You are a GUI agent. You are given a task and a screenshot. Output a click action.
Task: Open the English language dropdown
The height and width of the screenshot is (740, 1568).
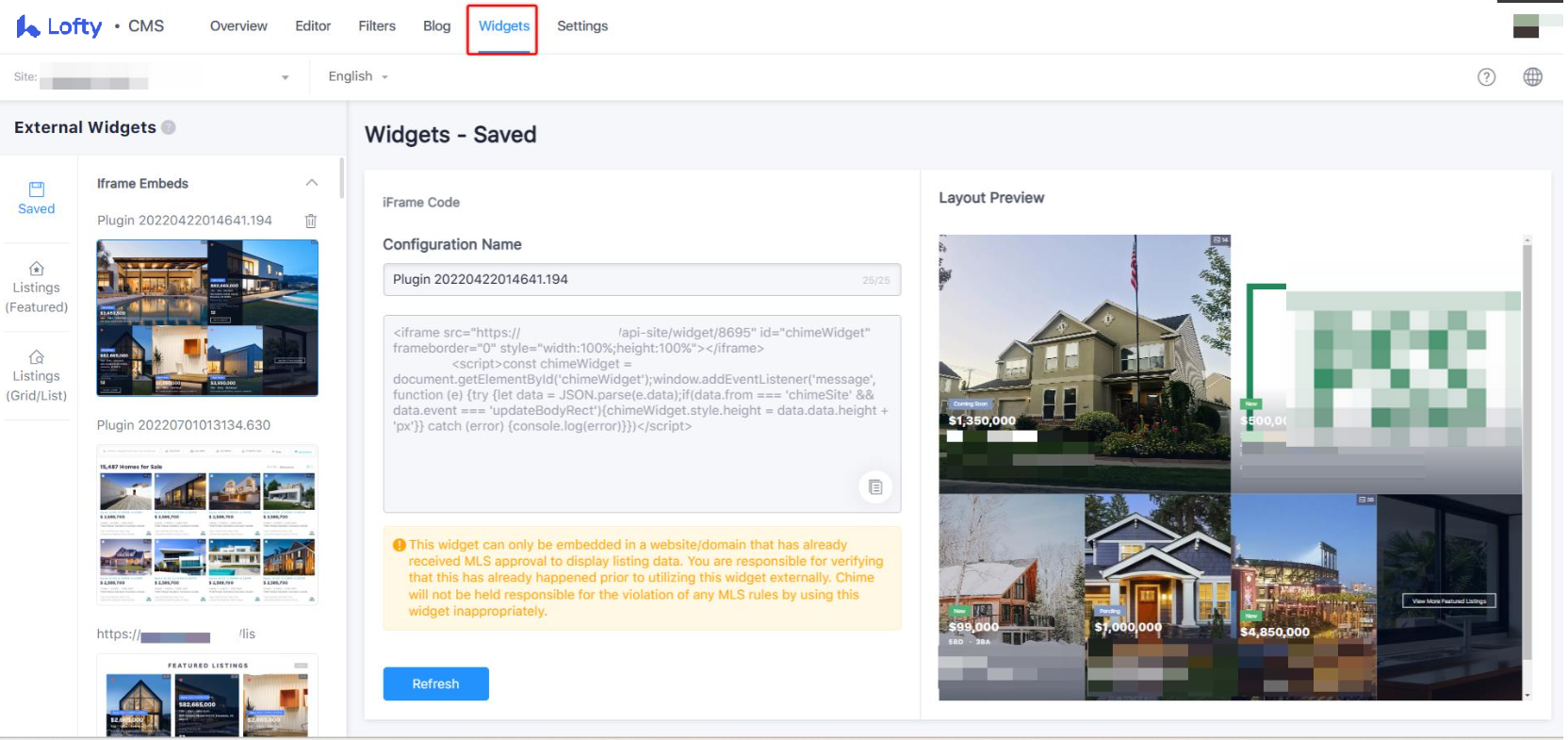(x=357, y=76)
